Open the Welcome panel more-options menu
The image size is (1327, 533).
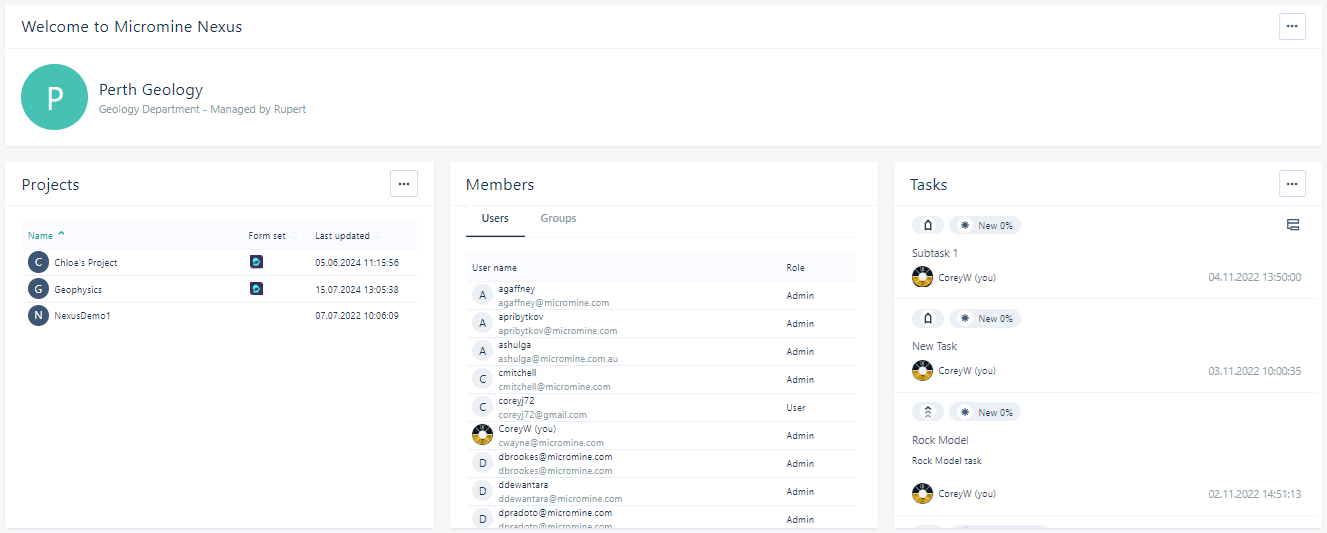1292,26
